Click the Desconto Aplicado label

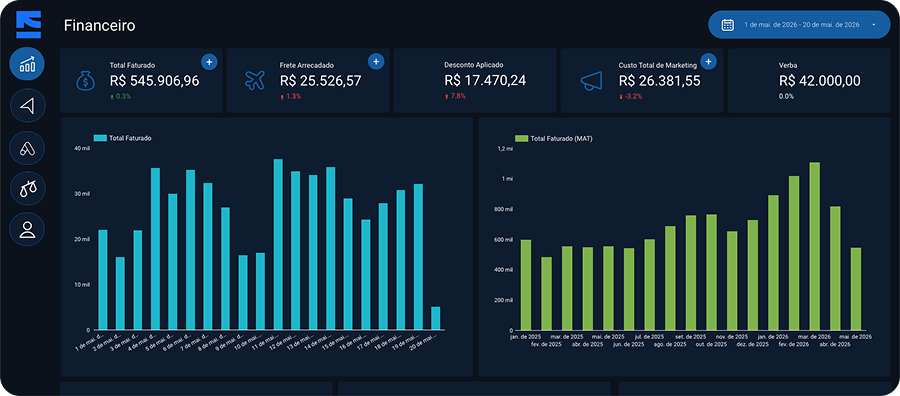(x=474, y=65)
